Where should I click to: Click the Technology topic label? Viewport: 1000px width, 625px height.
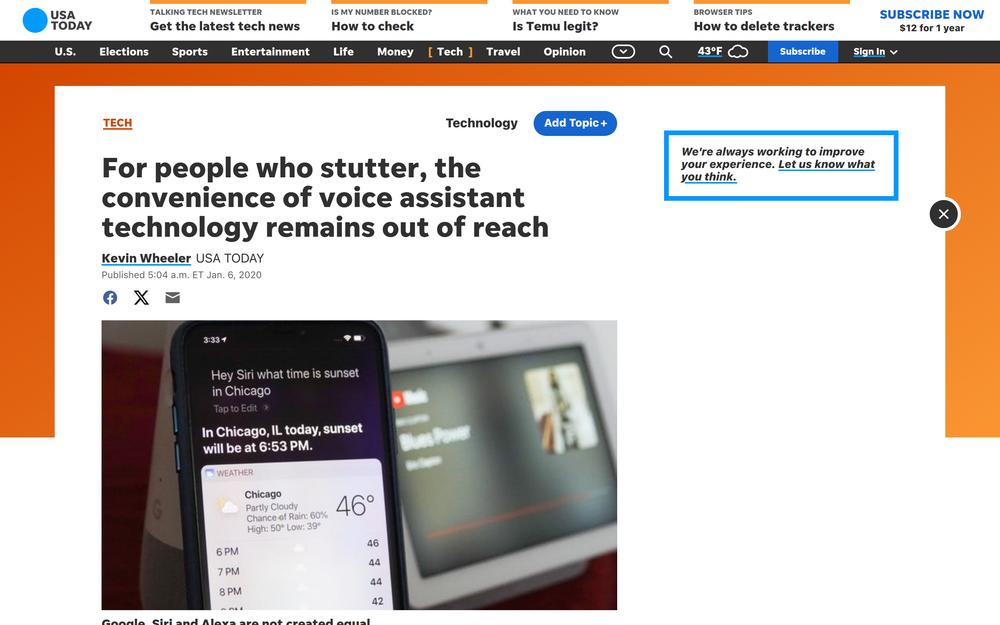[x=482, y=123]
